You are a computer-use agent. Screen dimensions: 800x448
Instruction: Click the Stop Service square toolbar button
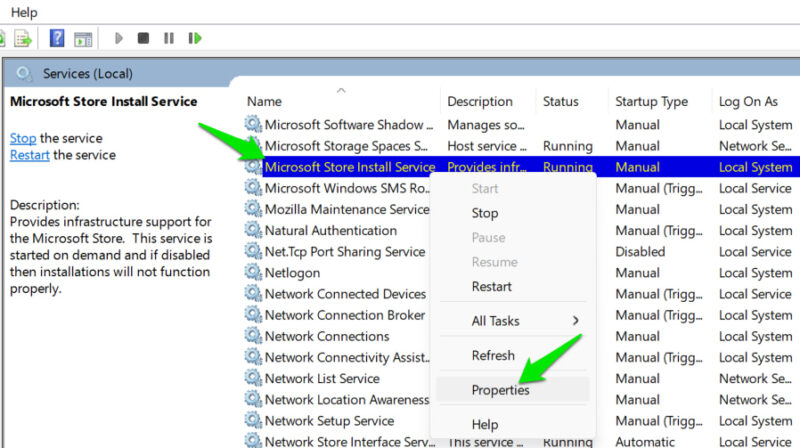pyautogui.click(x=143, y=38)
